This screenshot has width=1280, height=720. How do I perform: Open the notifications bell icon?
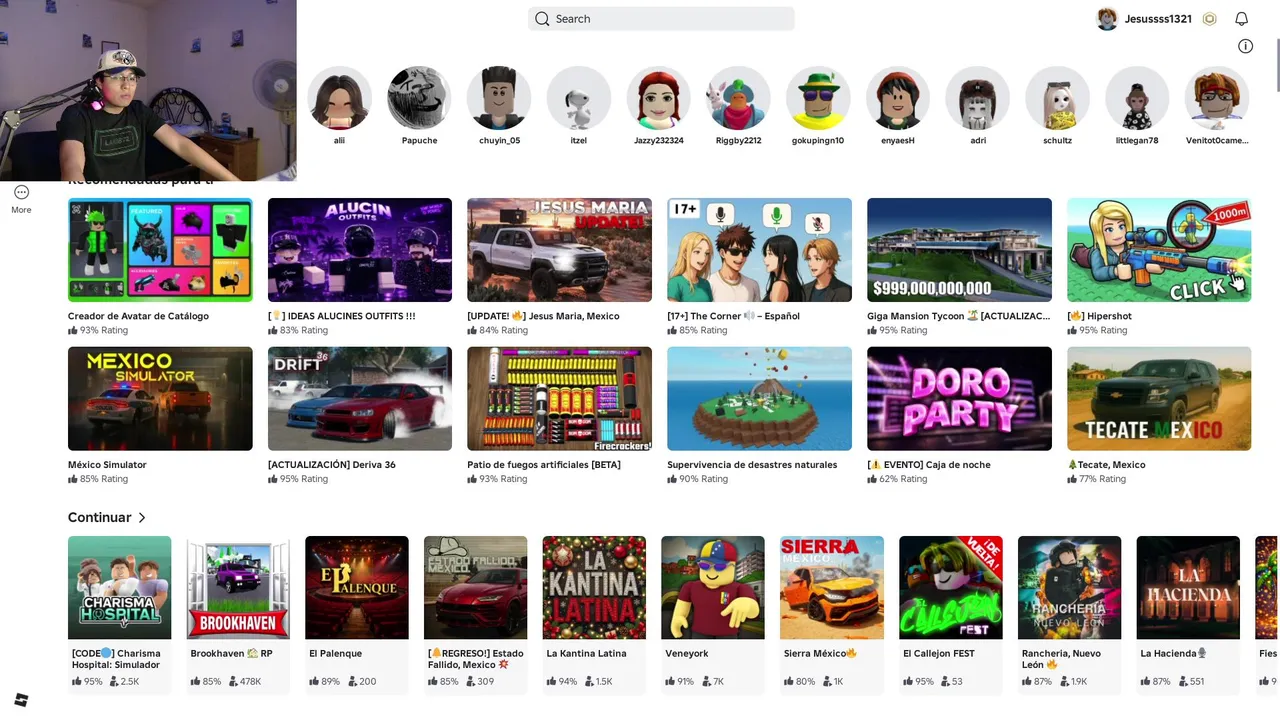pos(1241,19)
